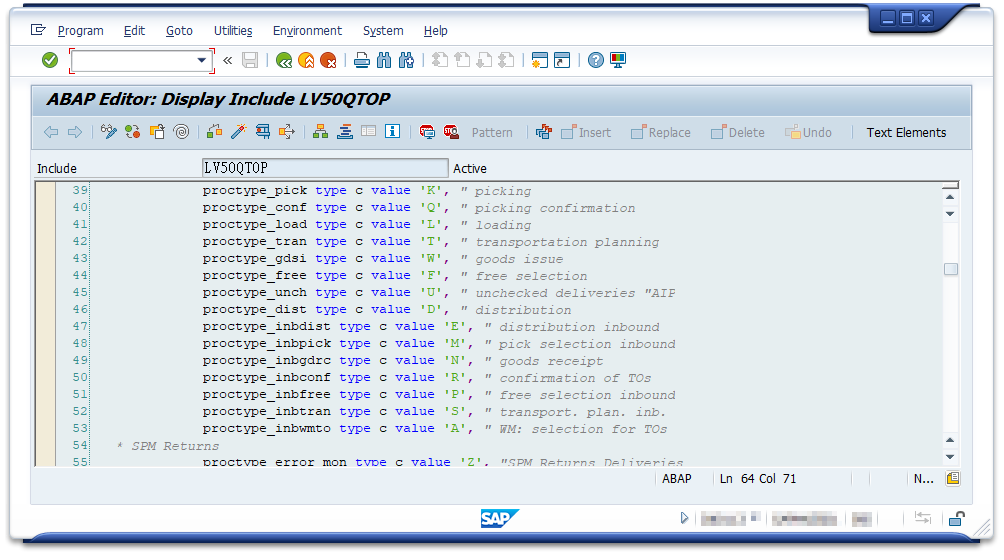The width and height of the screenshot is (1004, 560).
Task: Click the Where-Used List icon
Action: click(x=286, y=132)
